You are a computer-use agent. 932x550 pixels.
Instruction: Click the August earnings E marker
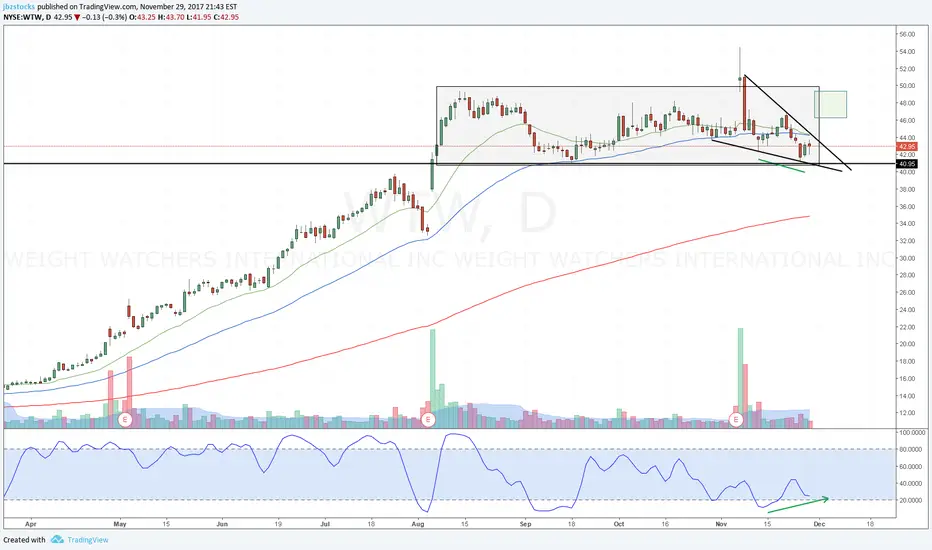(x=427, y=420)
